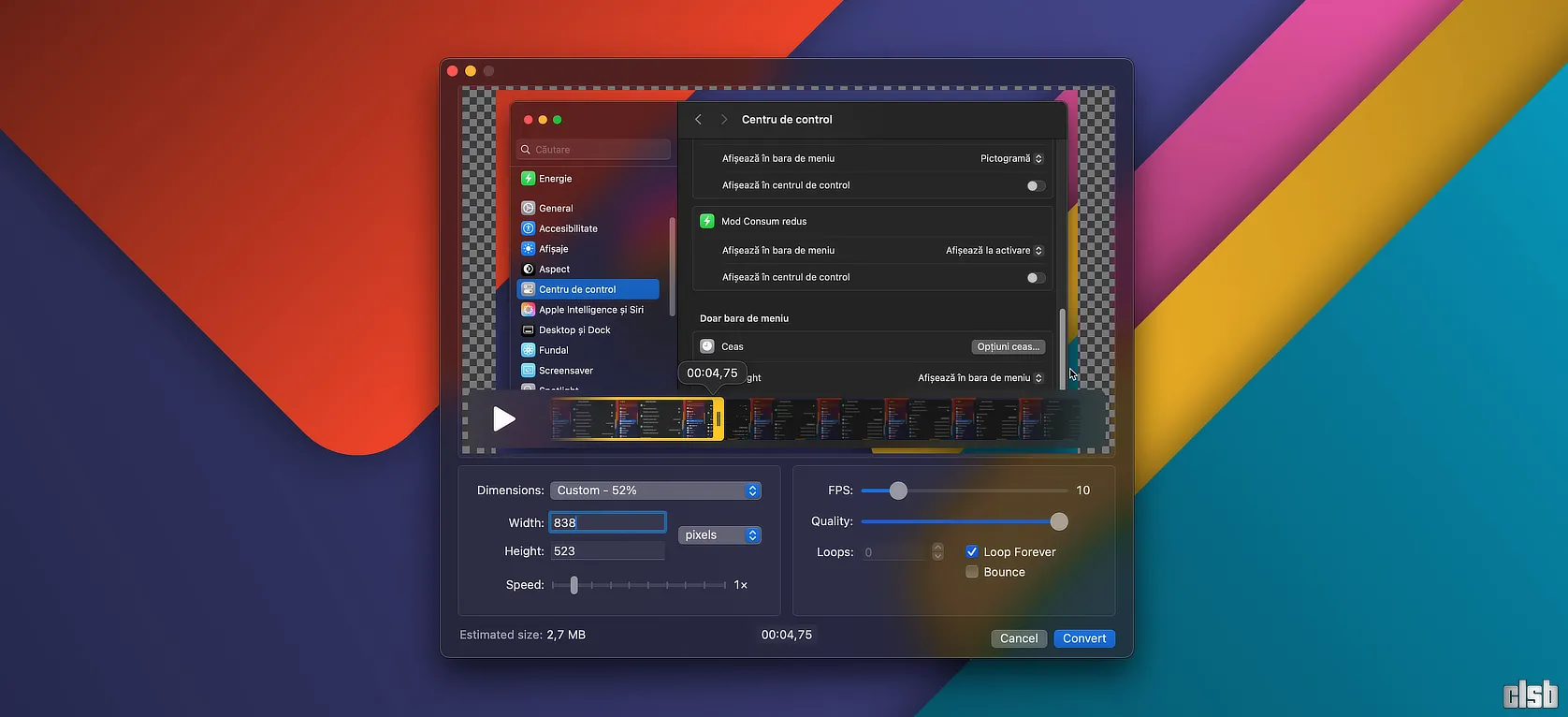Viewport: 1568px width, 717px height.
Task: Click the Energie icon in previewed sidebar
Action: 529,179
